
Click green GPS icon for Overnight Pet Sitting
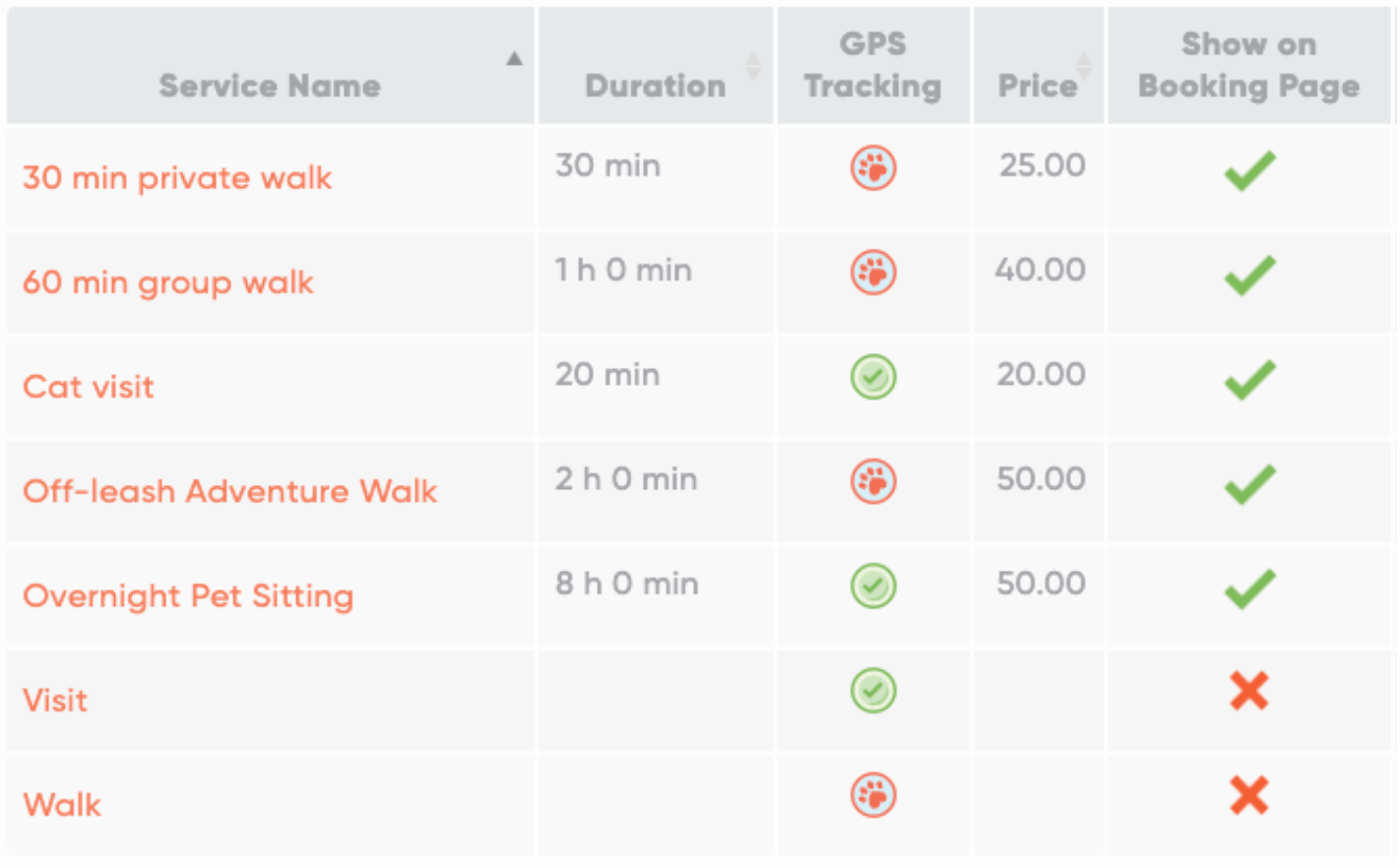[872, 587]
